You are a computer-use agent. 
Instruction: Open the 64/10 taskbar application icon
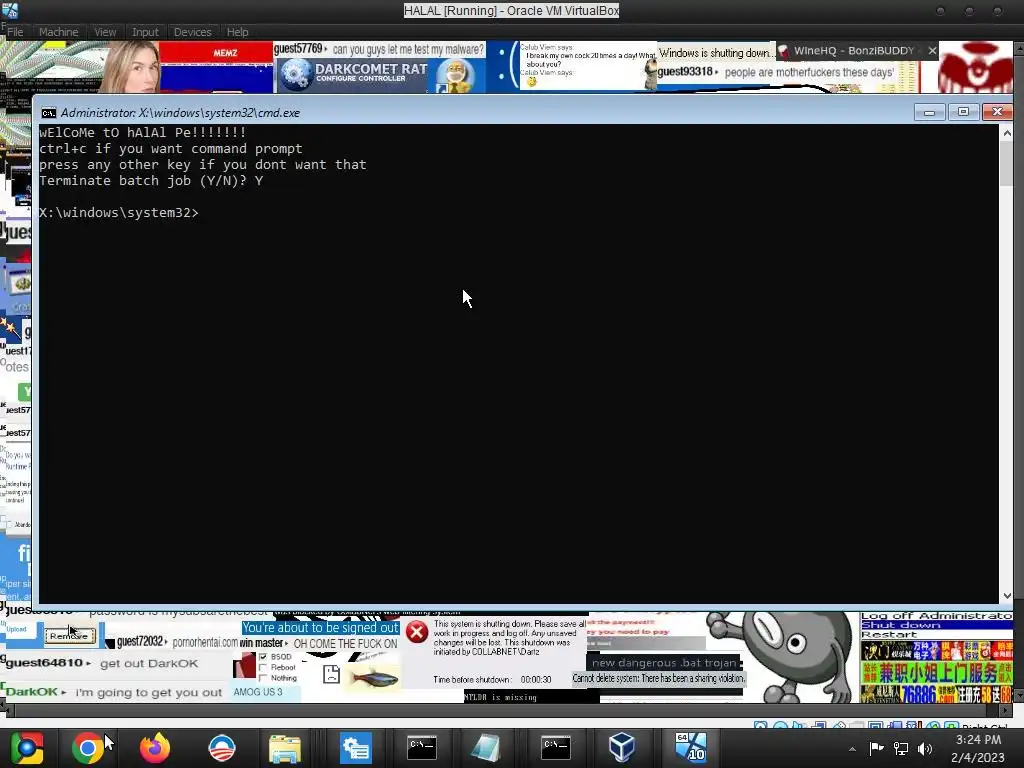coord(690,747)
